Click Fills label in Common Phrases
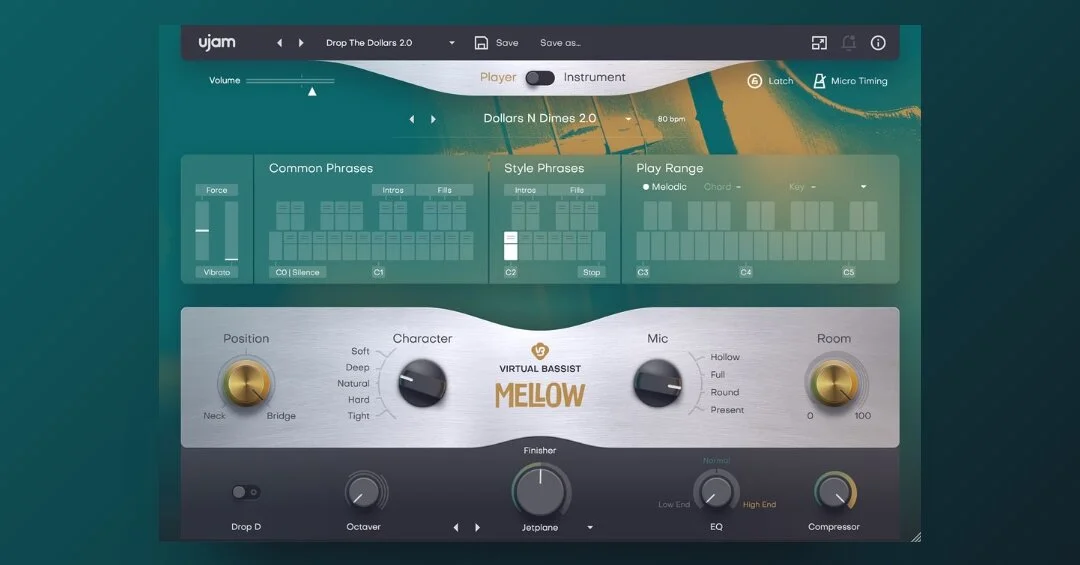 click(445, 190)
